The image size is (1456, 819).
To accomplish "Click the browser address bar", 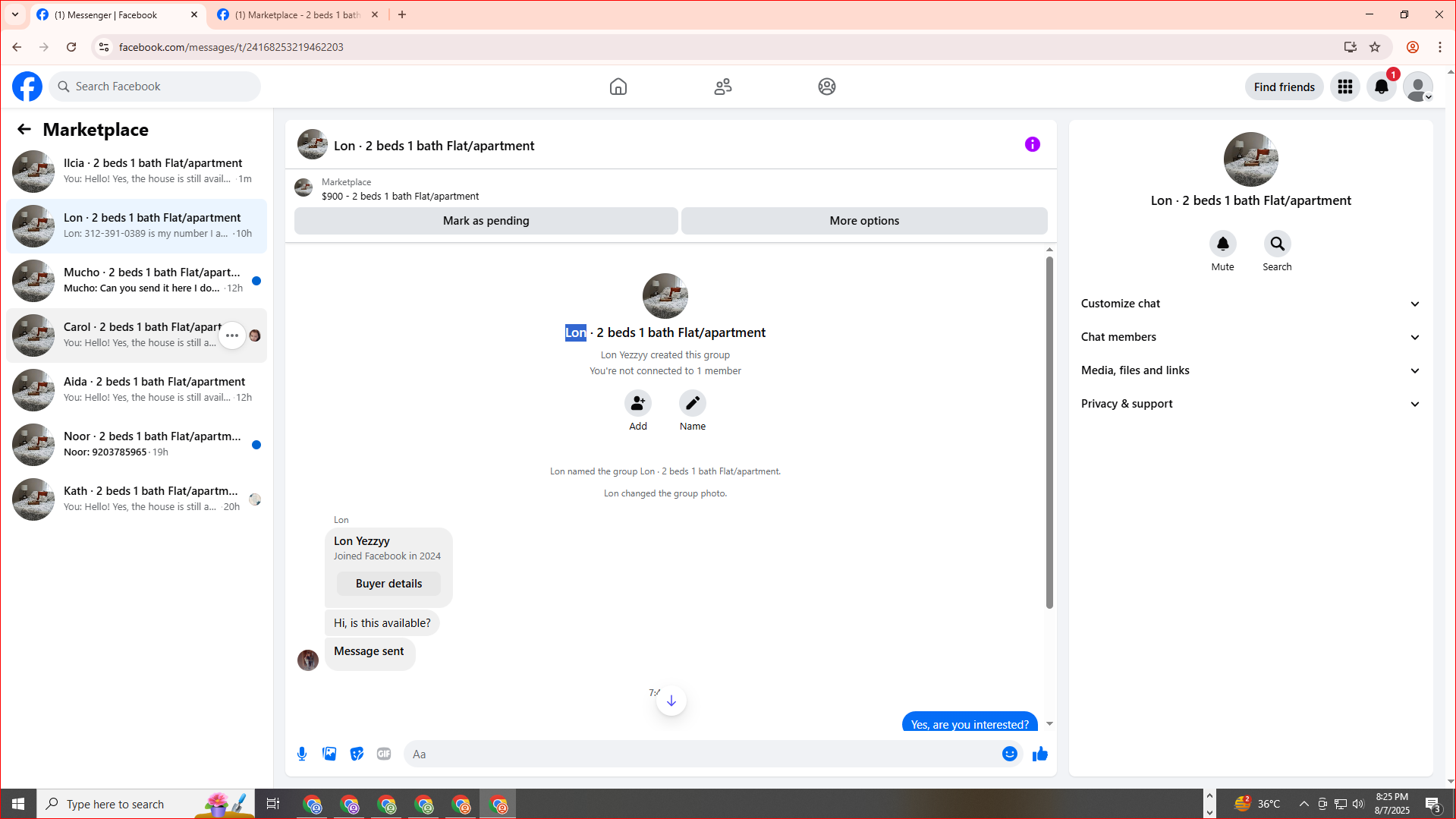I will point(721,47).
